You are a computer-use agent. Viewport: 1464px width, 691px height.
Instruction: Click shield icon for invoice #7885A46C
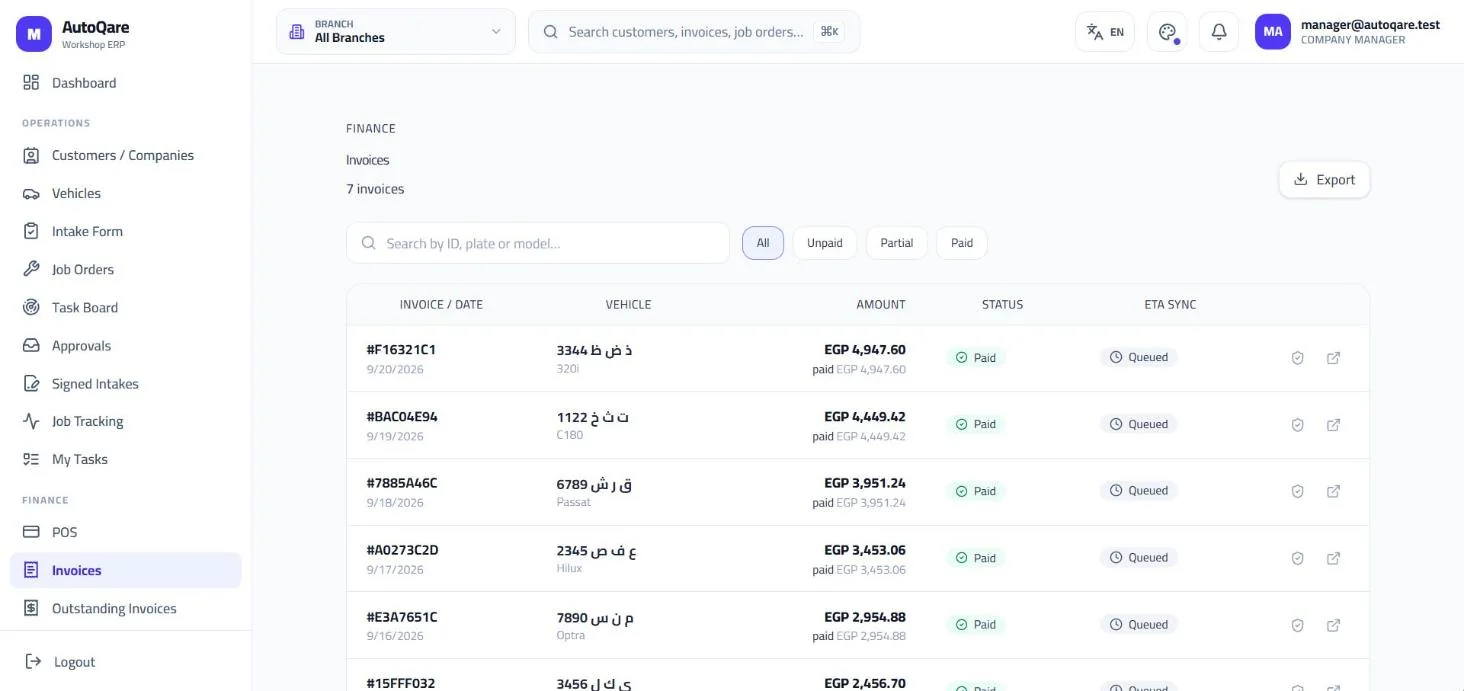click(x=1298, y=491)
